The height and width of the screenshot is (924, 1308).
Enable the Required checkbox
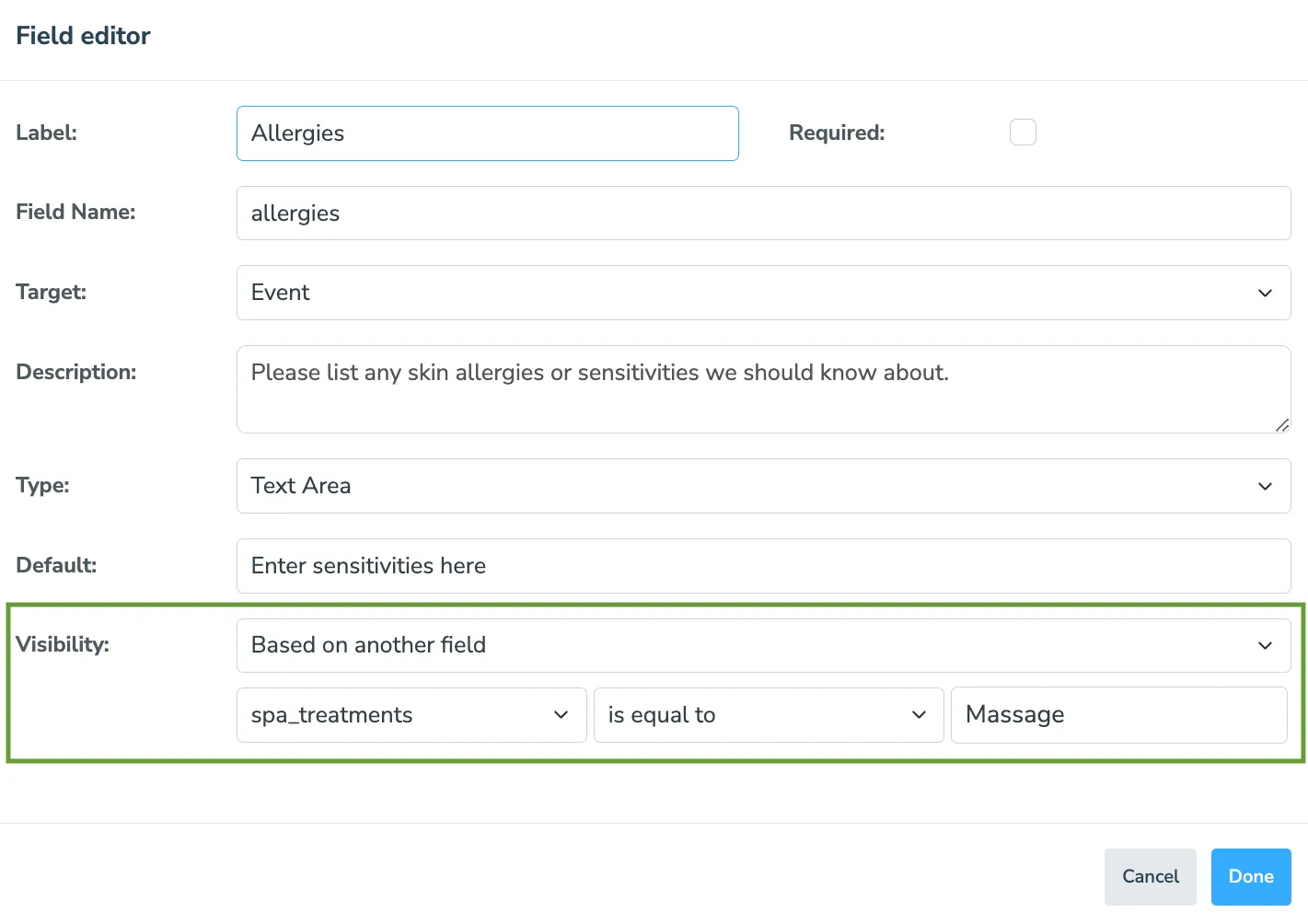pos(1023,132)
